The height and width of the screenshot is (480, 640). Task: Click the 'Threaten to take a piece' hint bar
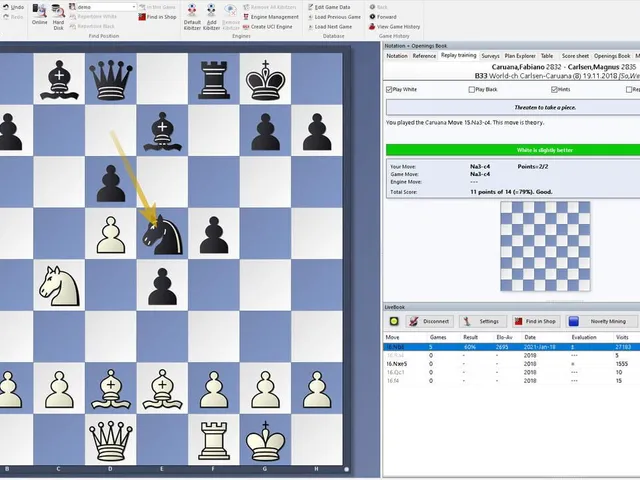click(x=513, y=107)
